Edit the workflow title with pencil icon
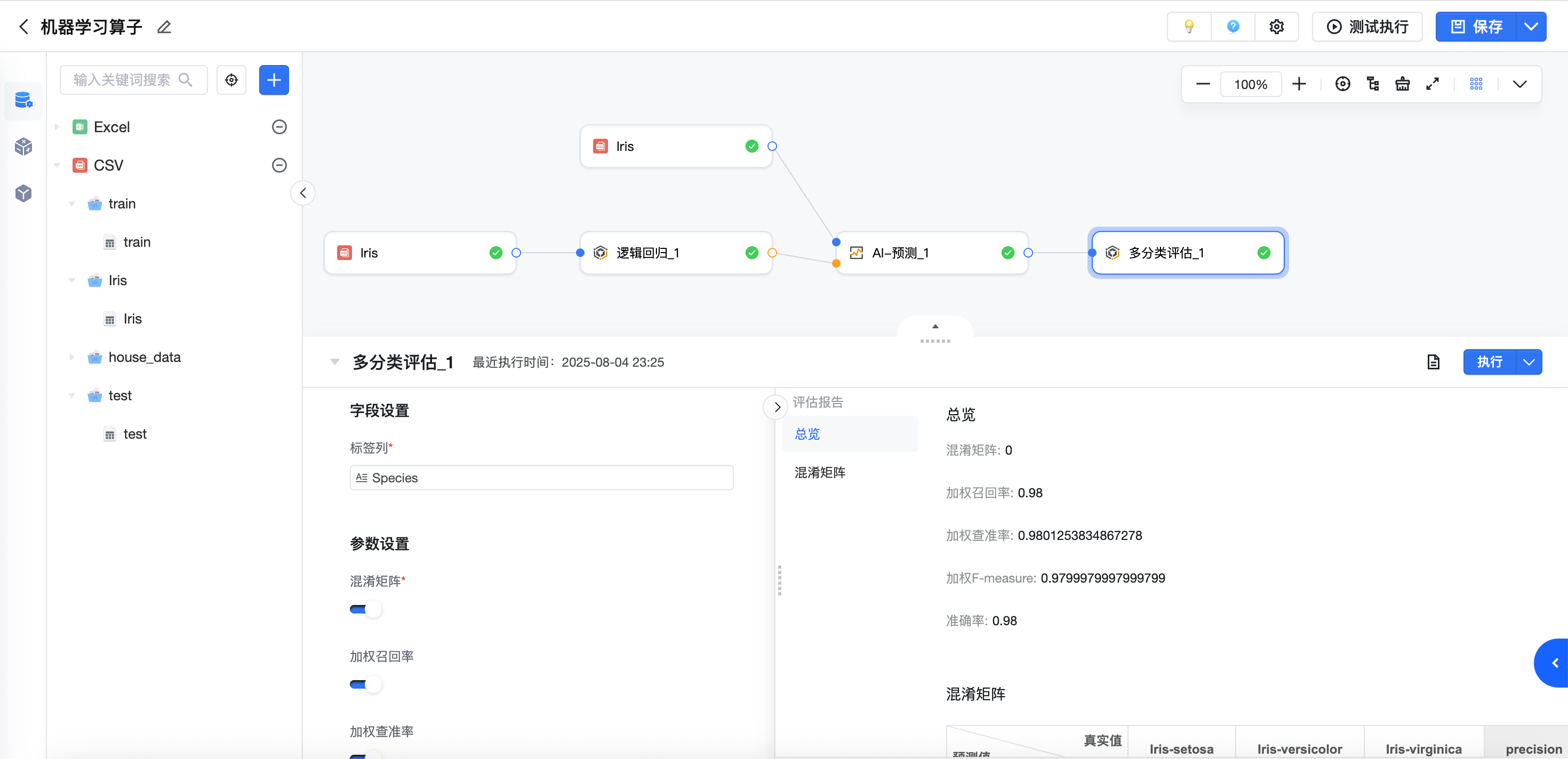The height and width of the screenshot is (759, 1568). (x=164, y=27)
